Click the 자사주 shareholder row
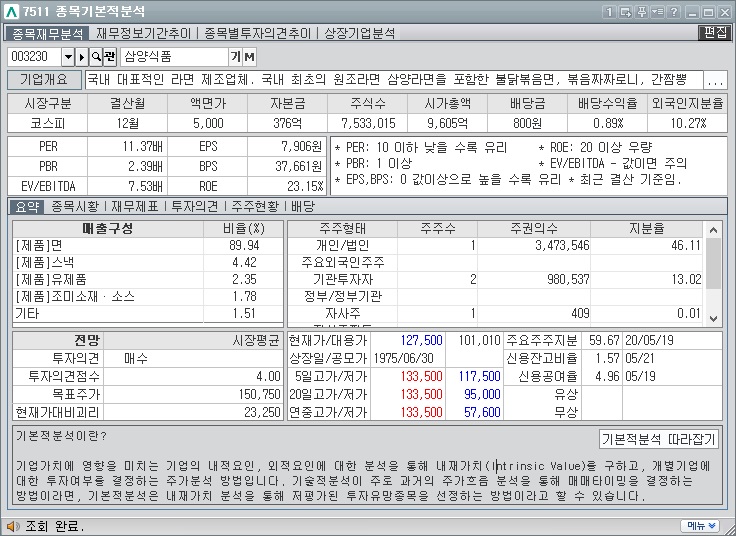736x536 pixels. coord(496,314)
